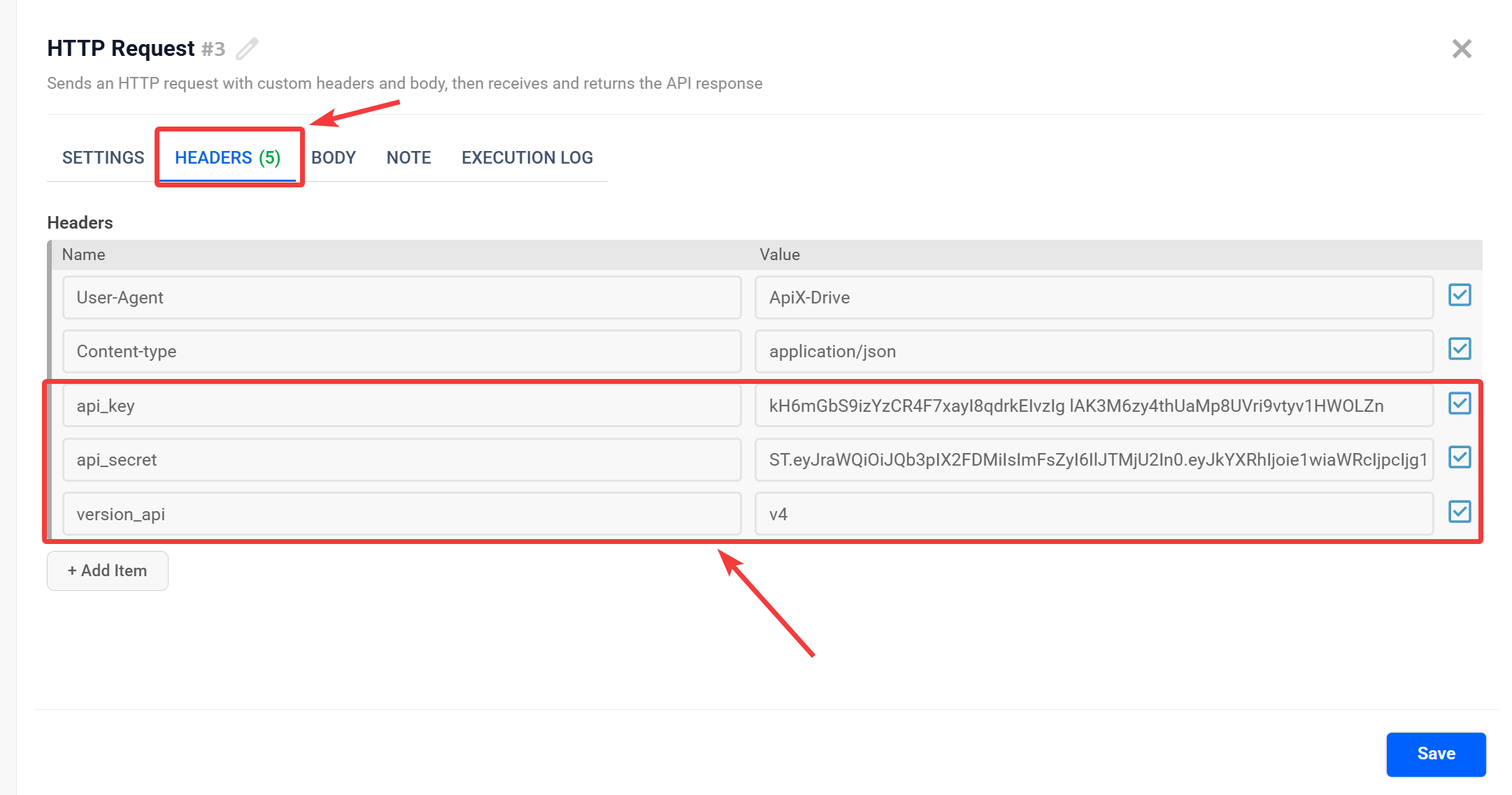Focus the api_key value input

[1094, 406]
